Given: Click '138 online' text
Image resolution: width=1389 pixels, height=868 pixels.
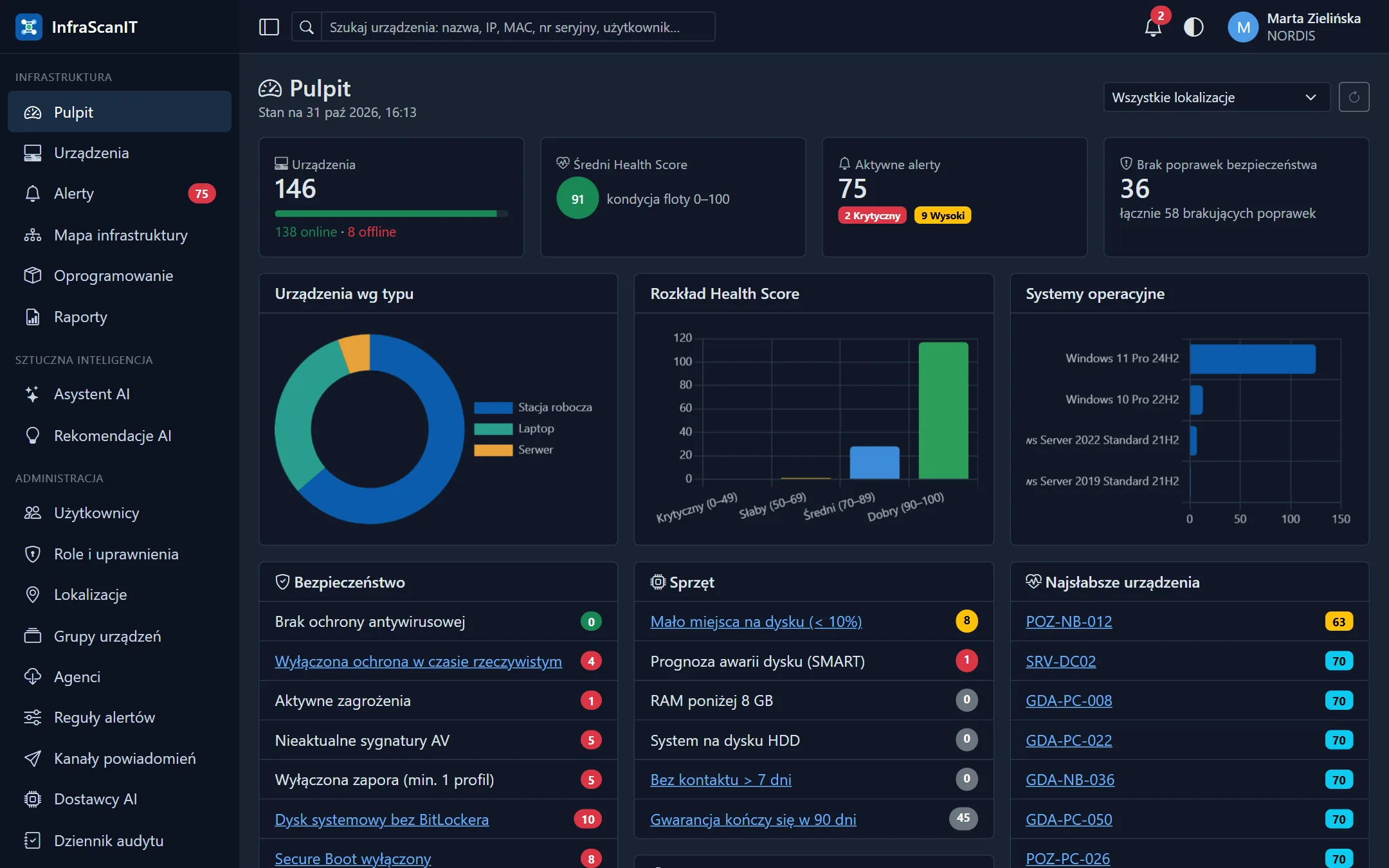Looking at the screenshot, I should [x=306, y=232].
